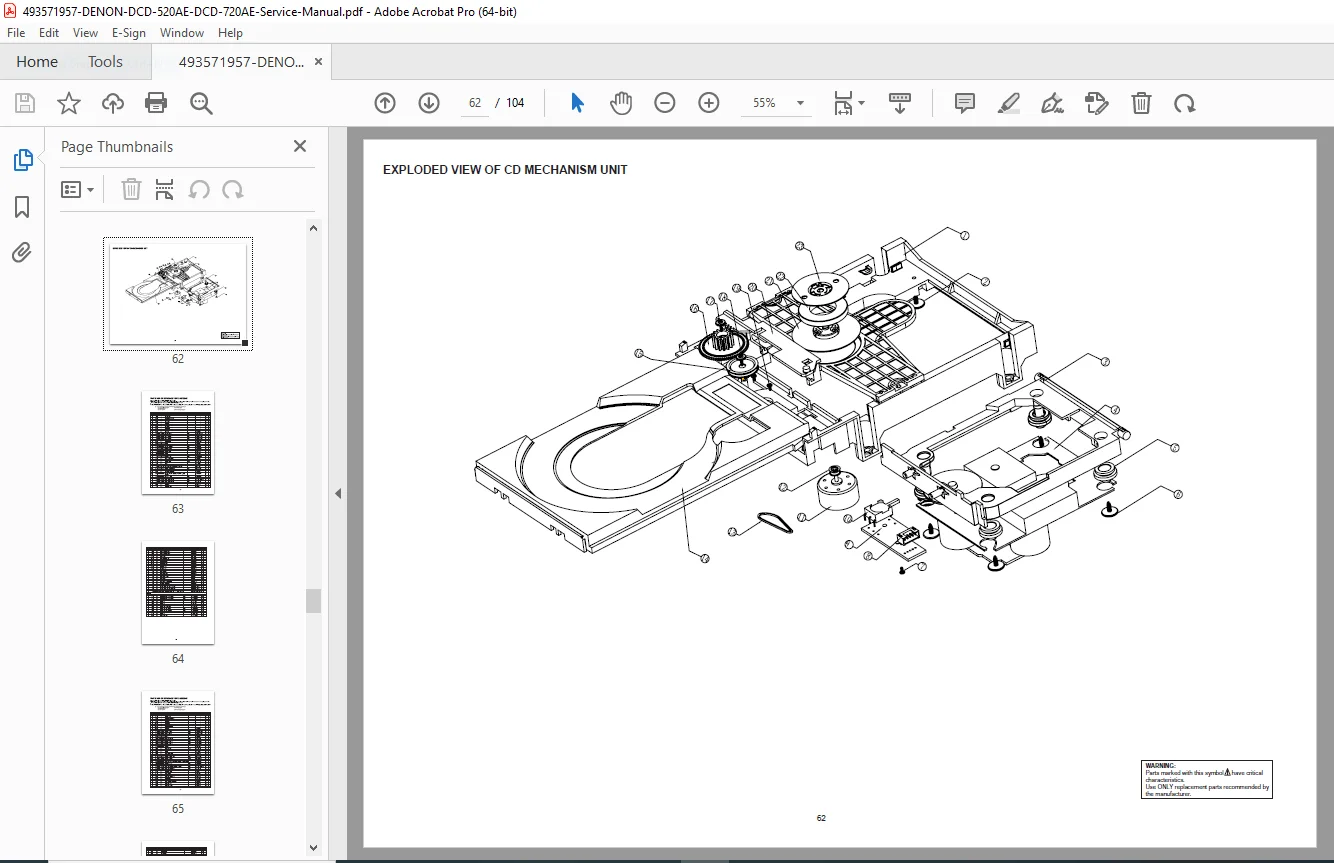Open the Window menu
Viewport: 1334px width, 863px height.
182,33
